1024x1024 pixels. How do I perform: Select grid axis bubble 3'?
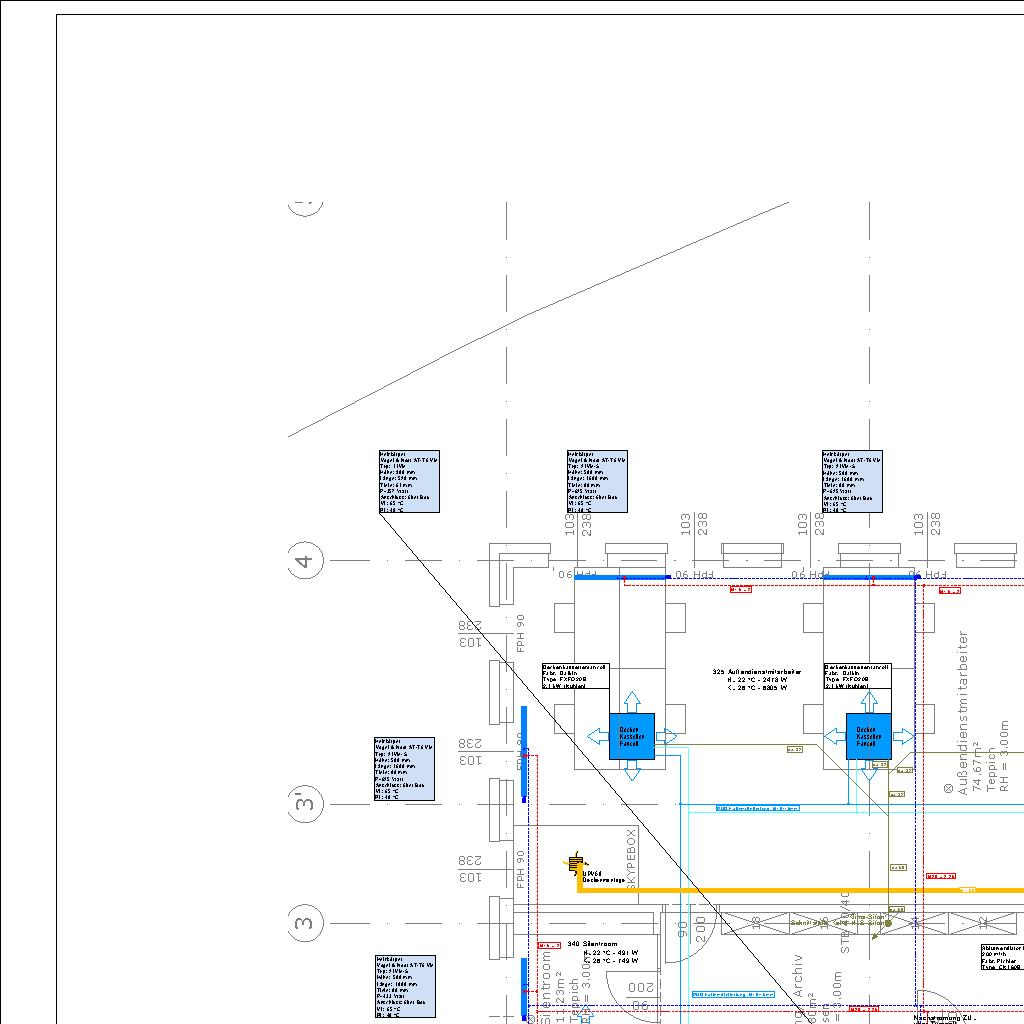pyautogui.click(x=305, y=804)
